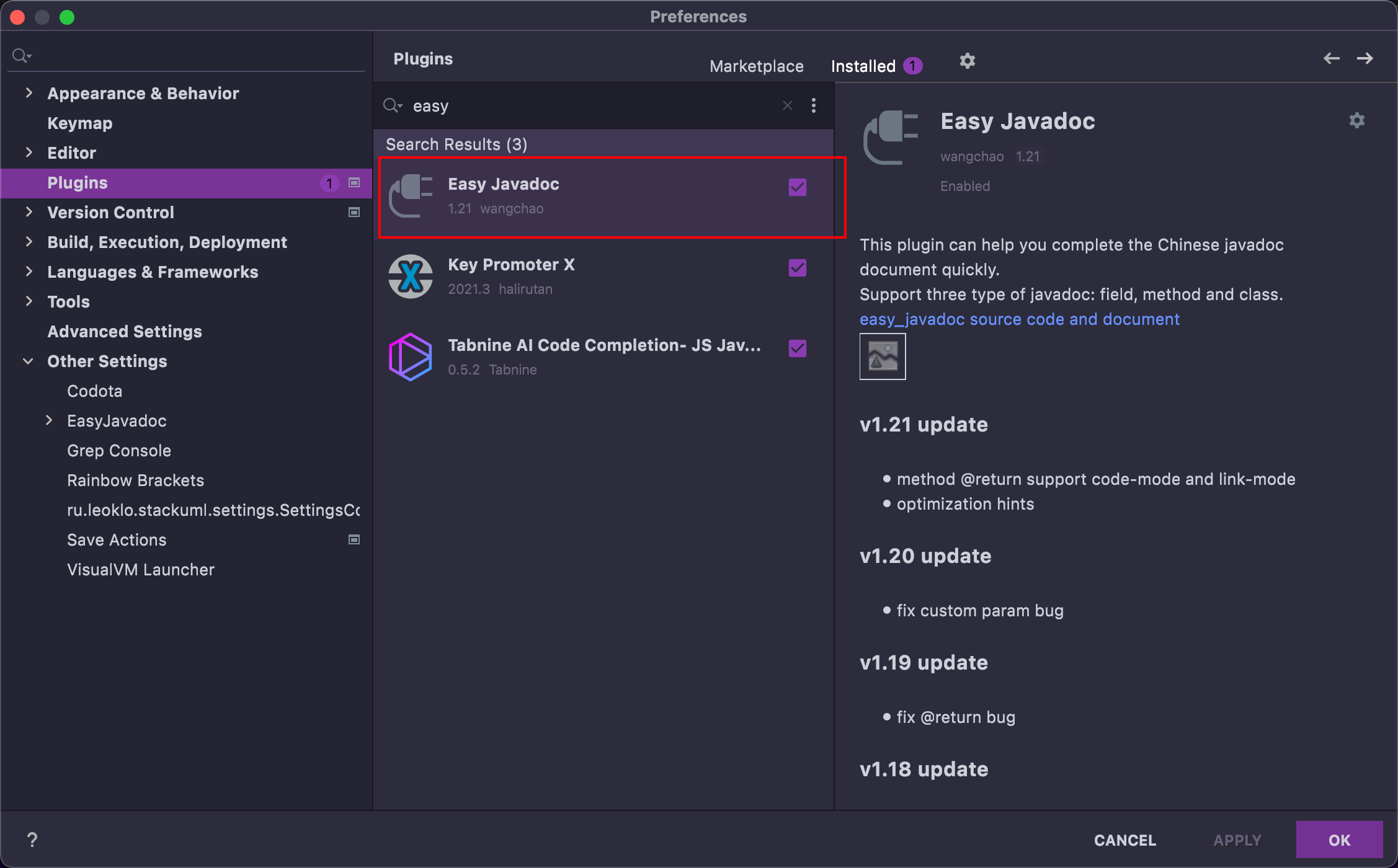Viewport: 1398px width, 868px height.
Task: Expand the EasyJavadoc settings node
Action: coord(49,420)
